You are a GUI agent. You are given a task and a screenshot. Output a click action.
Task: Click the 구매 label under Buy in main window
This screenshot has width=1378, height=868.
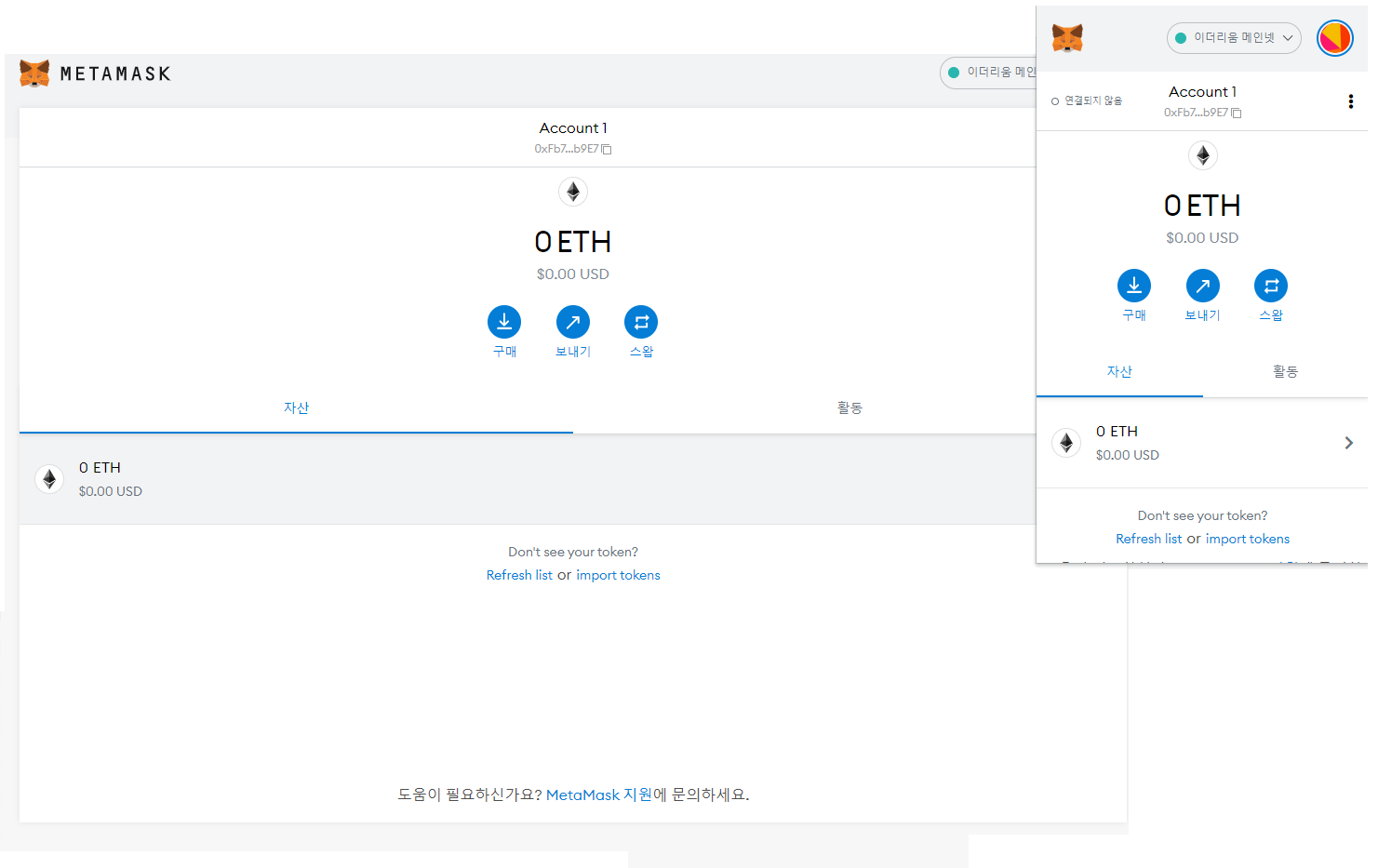(x=504, y=352)
